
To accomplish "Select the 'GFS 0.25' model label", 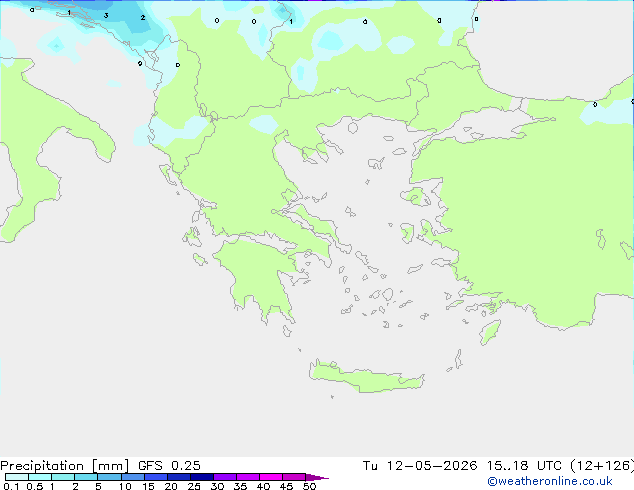I will (169, 466).
